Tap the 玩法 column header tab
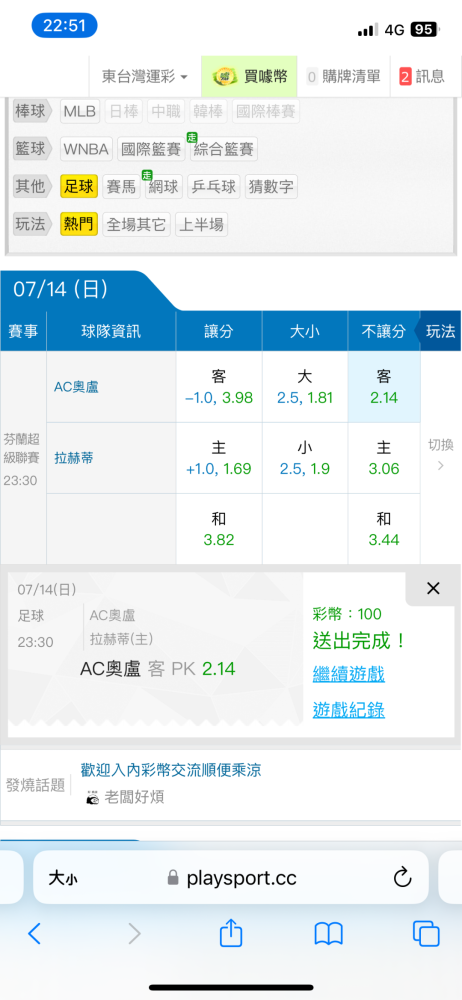This screenshot has height=1000, width=462. [438, 331]
